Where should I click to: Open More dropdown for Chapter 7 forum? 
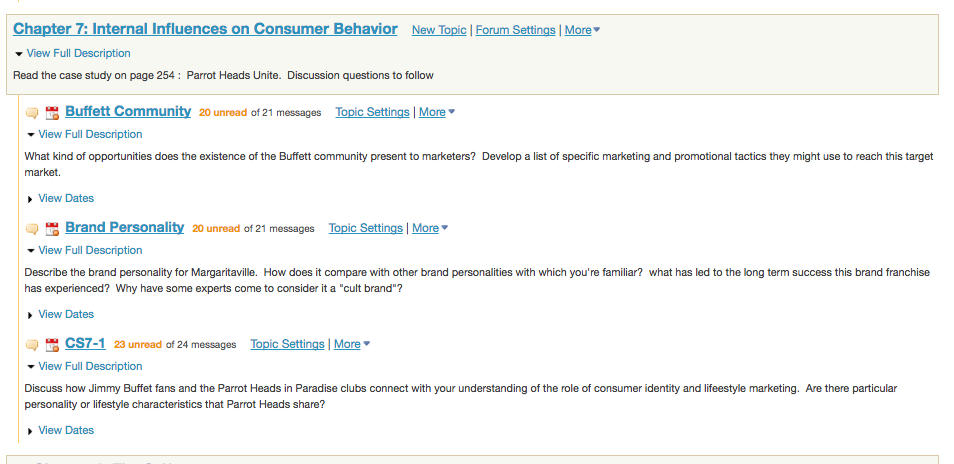point(582,30)
